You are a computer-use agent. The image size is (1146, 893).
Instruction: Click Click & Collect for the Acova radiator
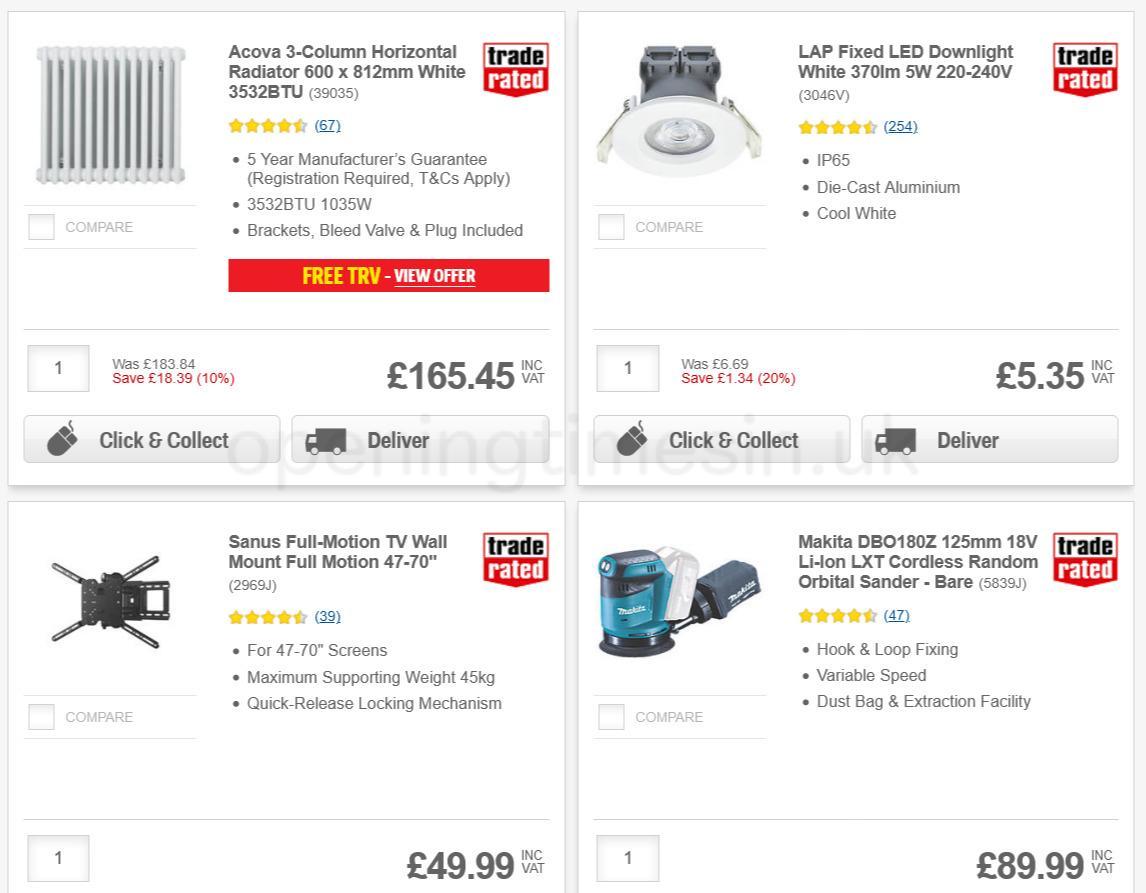[x=151, y=438]
